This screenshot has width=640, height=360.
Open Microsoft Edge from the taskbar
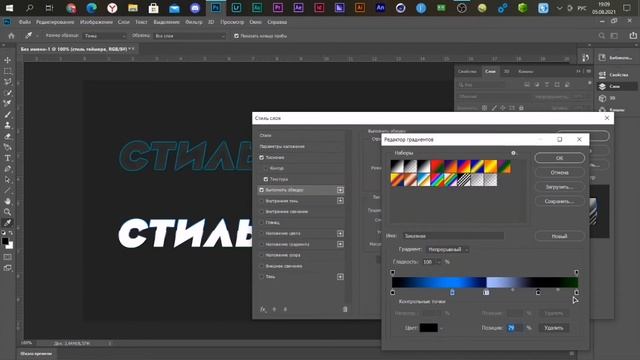[x=91, y=8]
